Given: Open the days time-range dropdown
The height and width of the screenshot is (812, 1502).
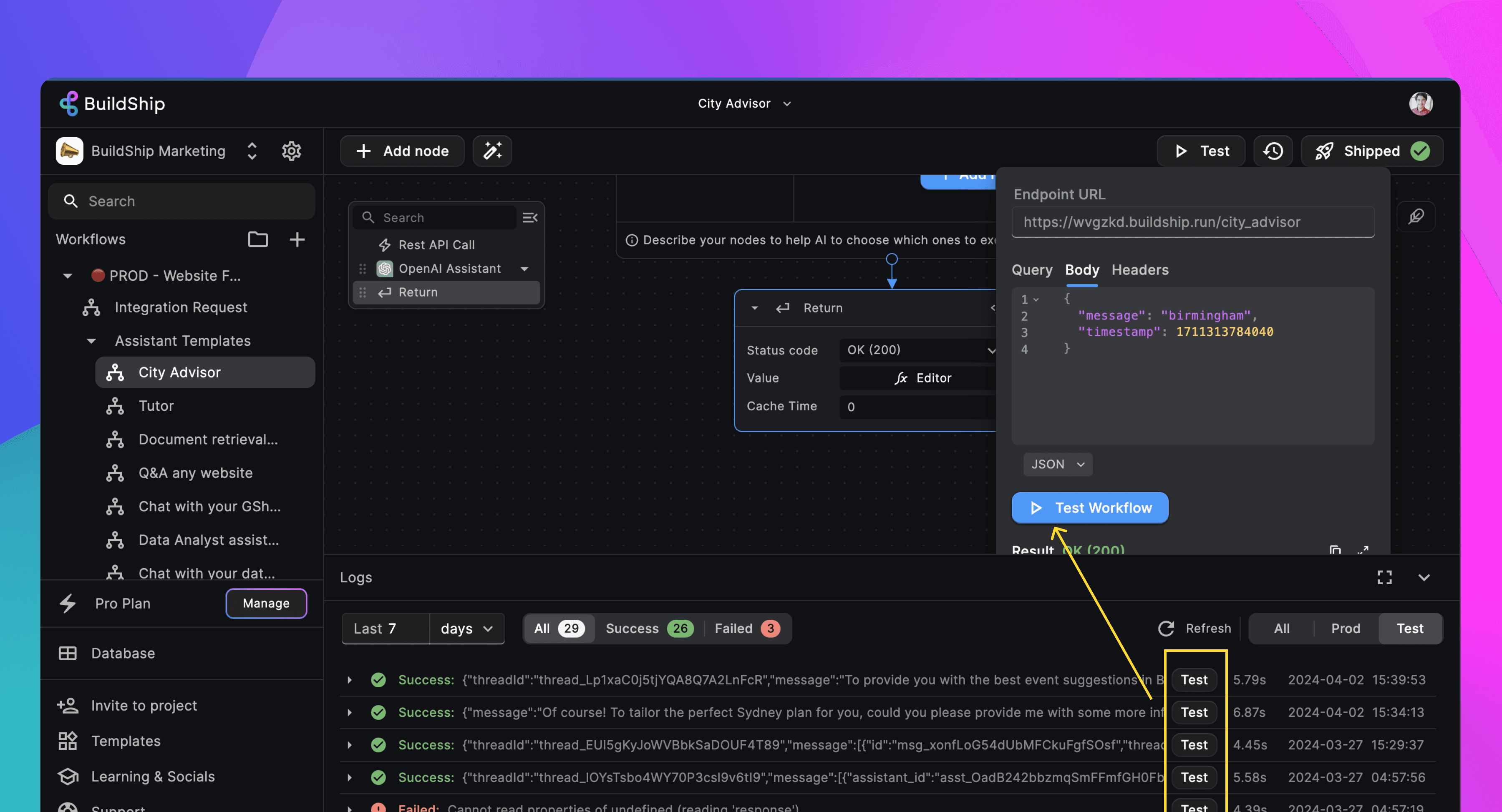Looking at the screenshot, I should pos(466,628).
